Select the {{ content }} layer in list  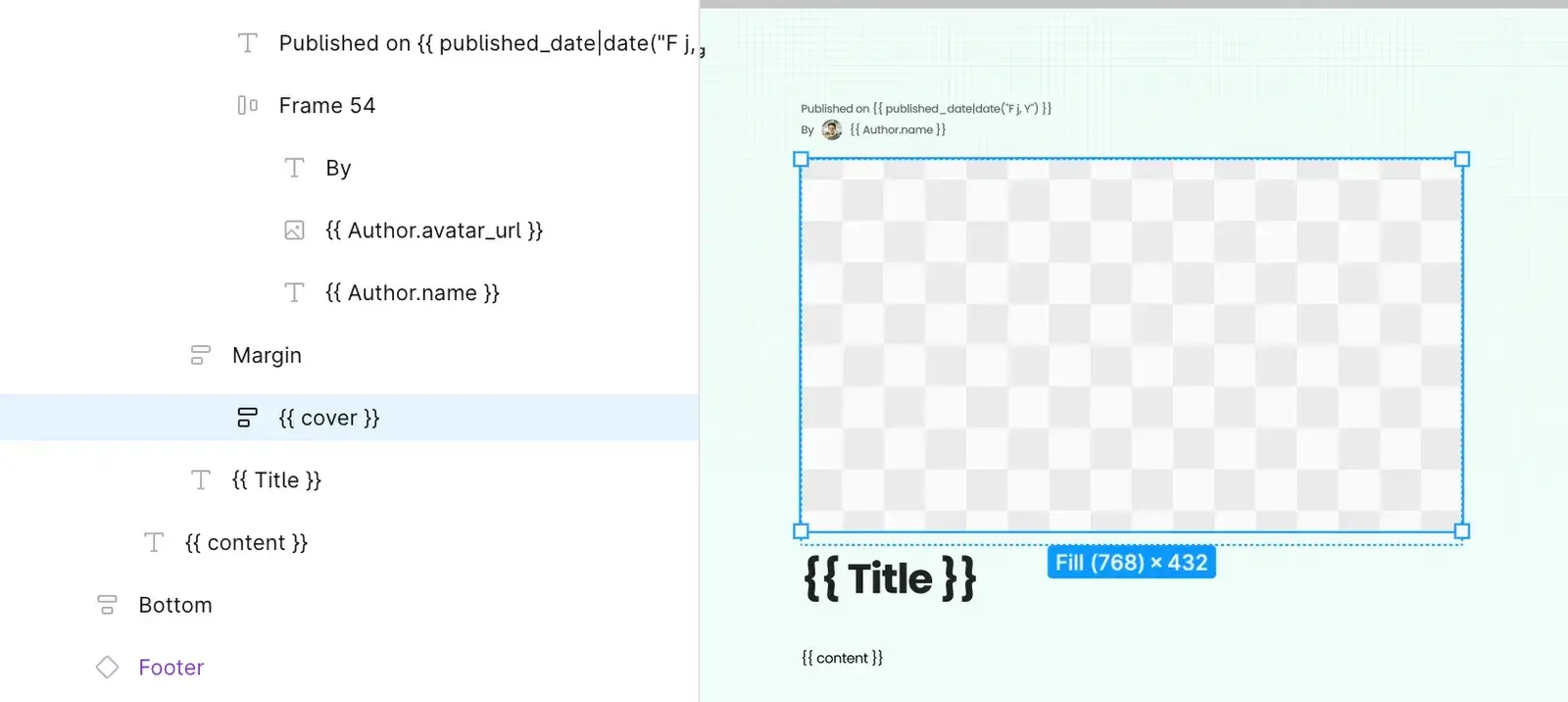click(x=246, y=543)
